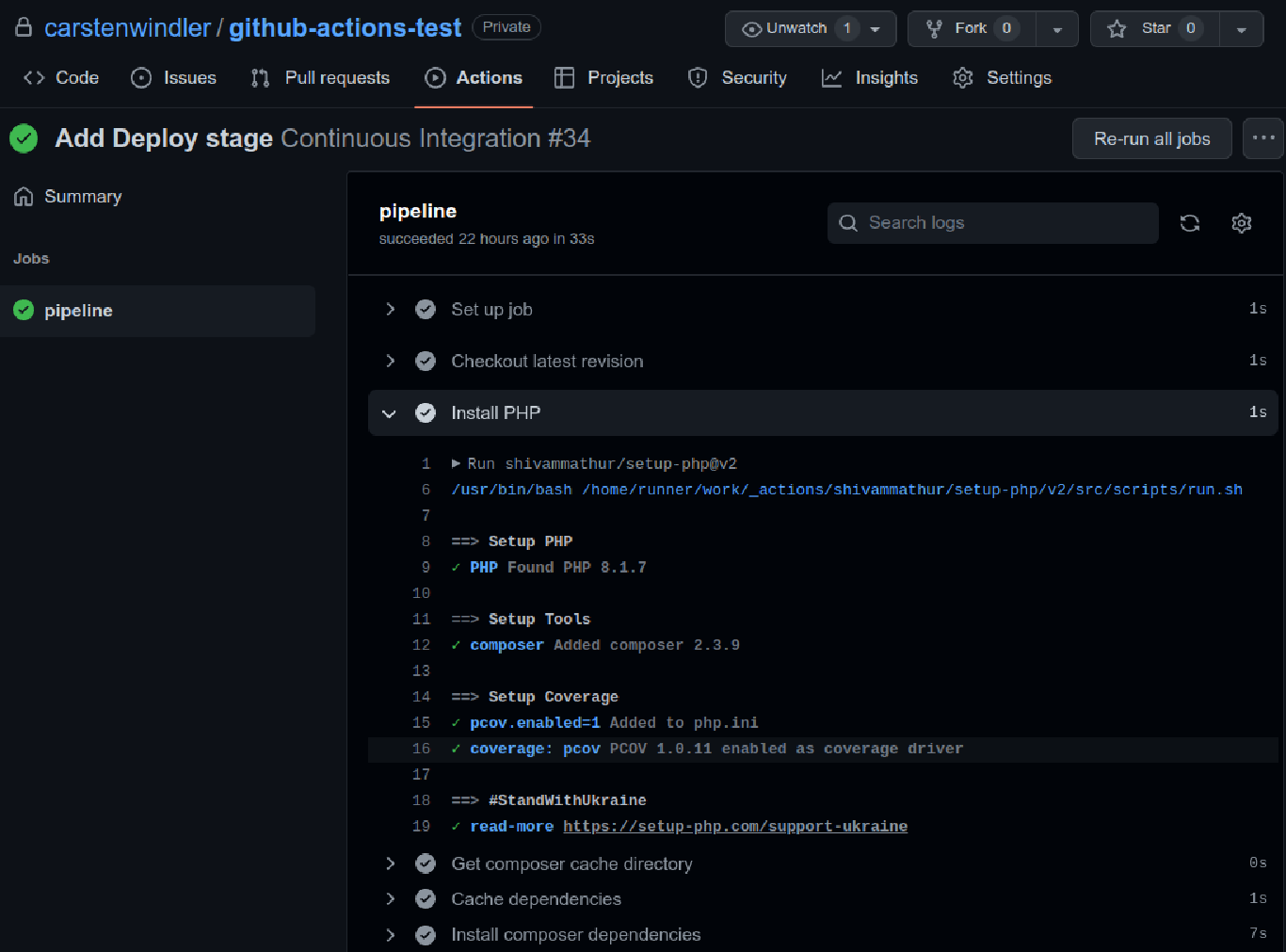The height and width of the screenshot is (952, 1286).
Task: Click the magnifier icon in Search logs
Action: coord(848,223)
